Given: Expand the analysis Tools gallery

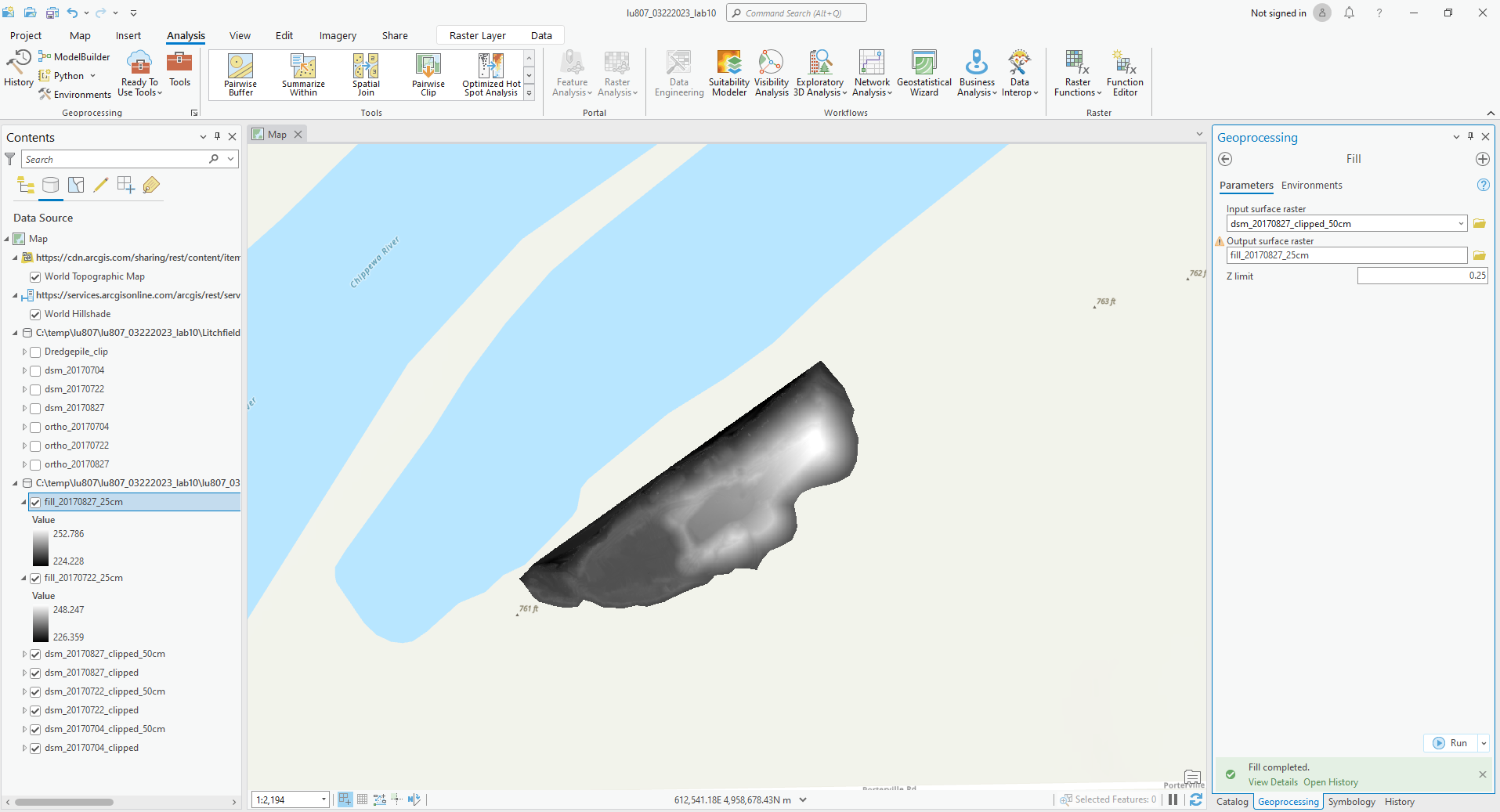Looking at the screenshot, I should click(530, 92).
